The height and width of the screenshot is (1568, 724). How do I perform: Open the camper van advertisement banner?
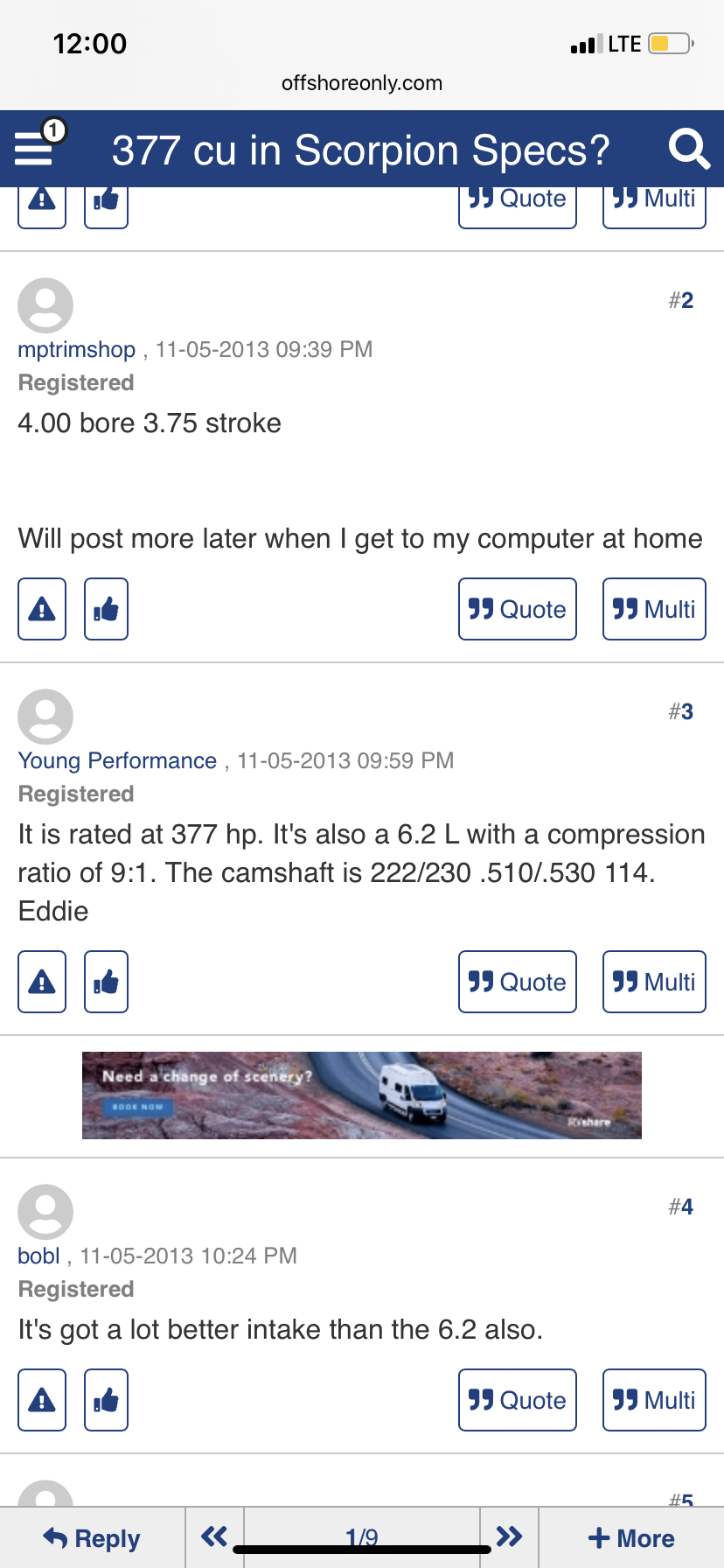click(x=361, y=1095)
